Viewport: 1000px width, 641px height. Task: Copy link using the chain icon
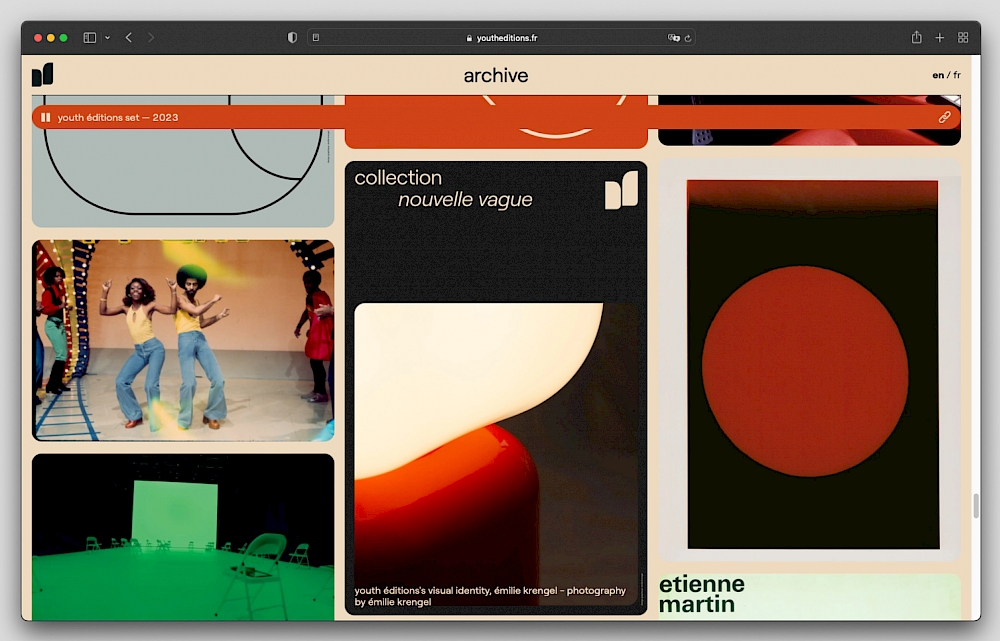[944, 117]
